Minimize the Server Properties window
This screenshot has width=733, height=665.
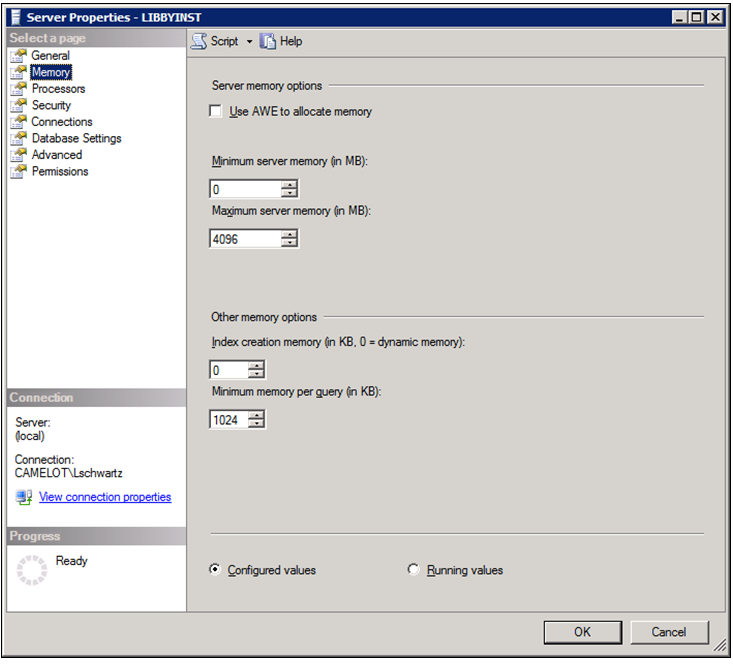click(679, 17)
